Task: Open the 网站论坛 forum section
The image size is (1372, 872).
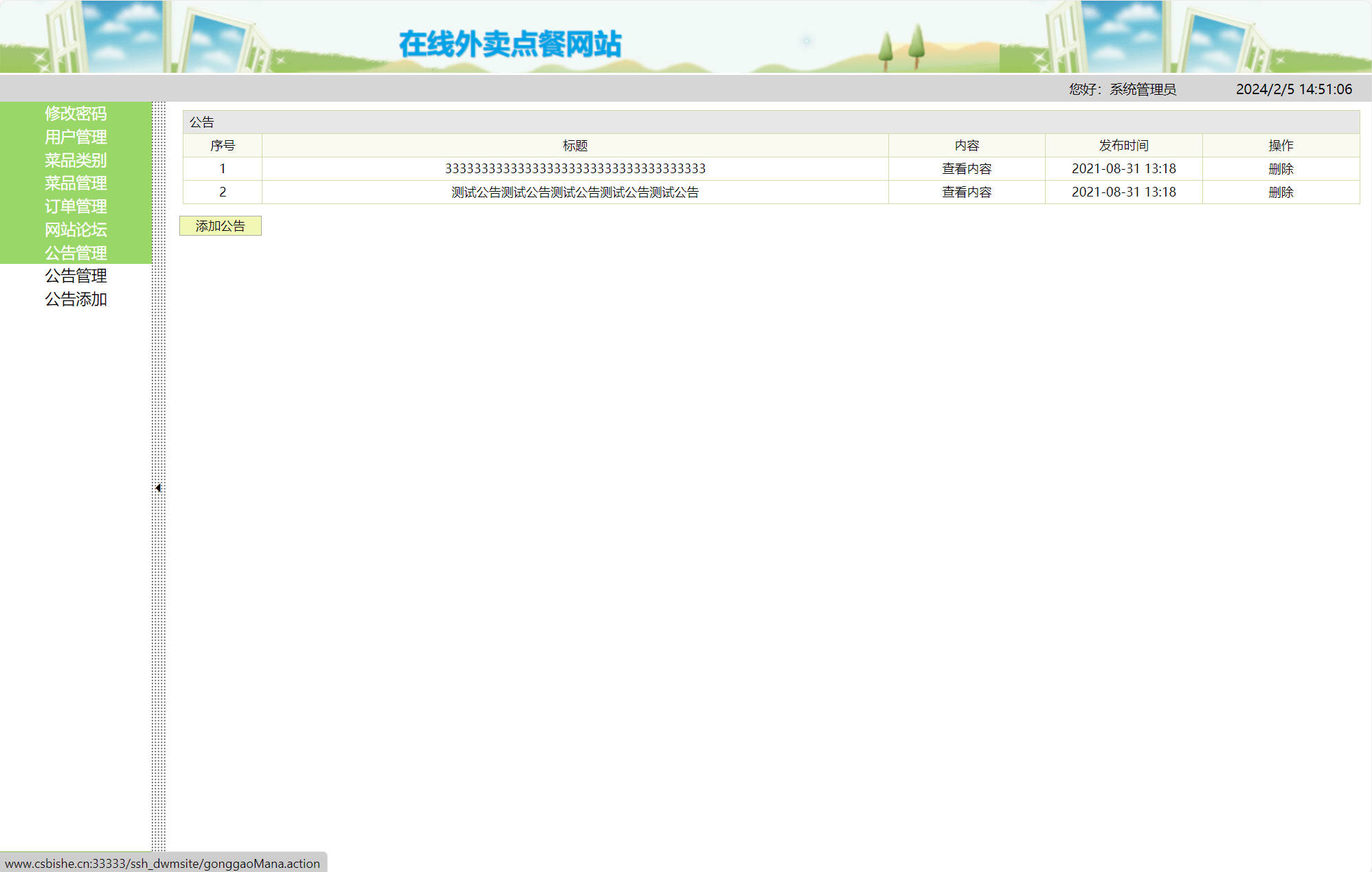Action: 76,230
